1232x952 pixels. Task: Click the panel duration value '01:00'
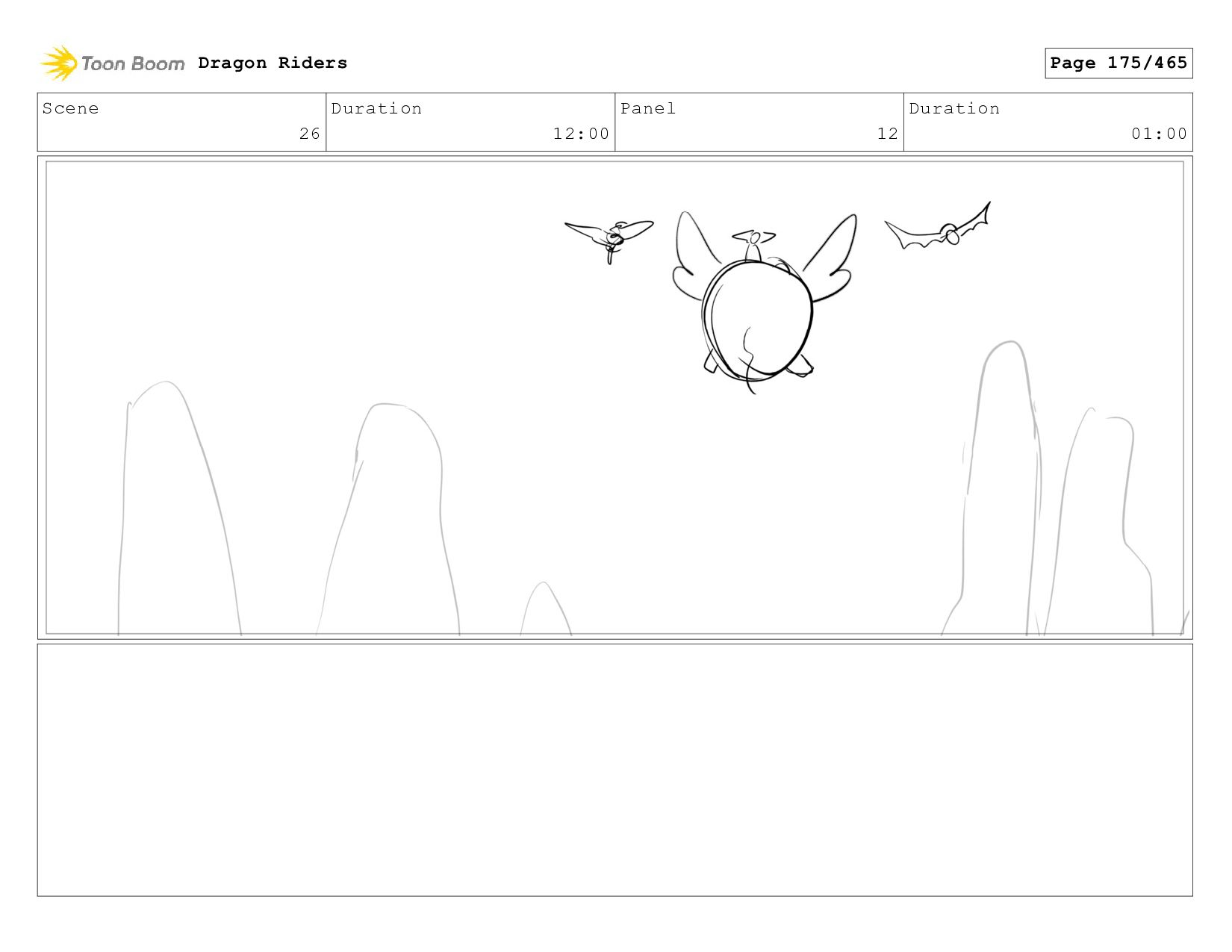point(1159,134)
